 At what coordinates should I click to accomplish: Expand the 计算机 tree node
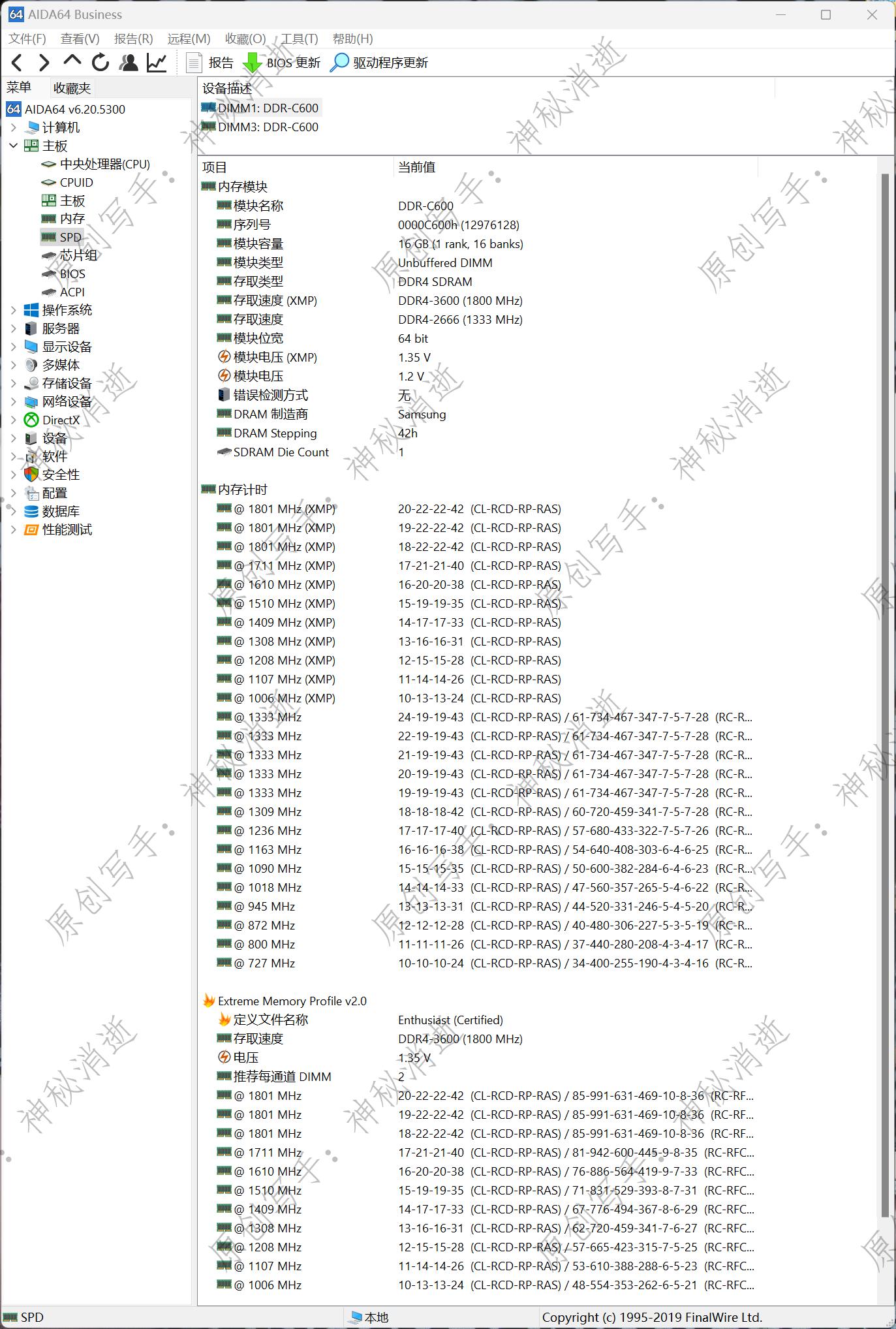pos(13,127)
